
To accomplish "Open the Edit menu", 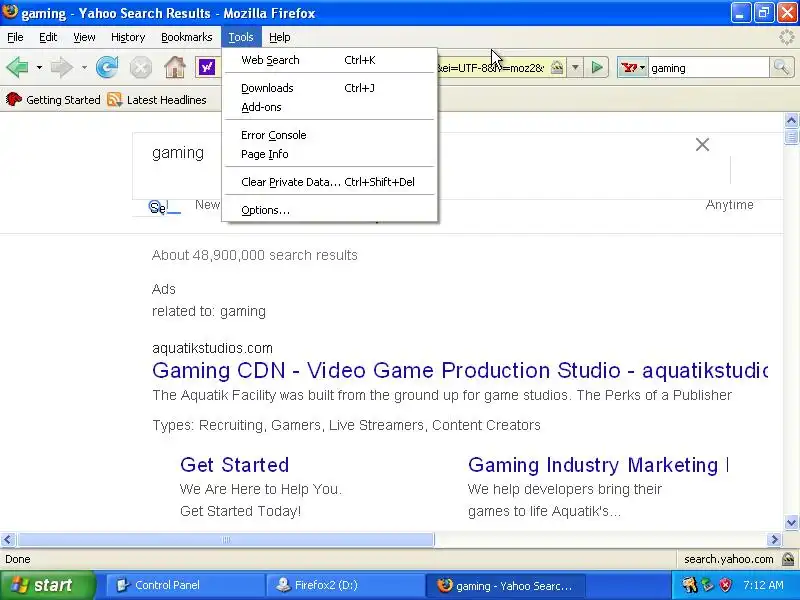I will pos(48,37).
